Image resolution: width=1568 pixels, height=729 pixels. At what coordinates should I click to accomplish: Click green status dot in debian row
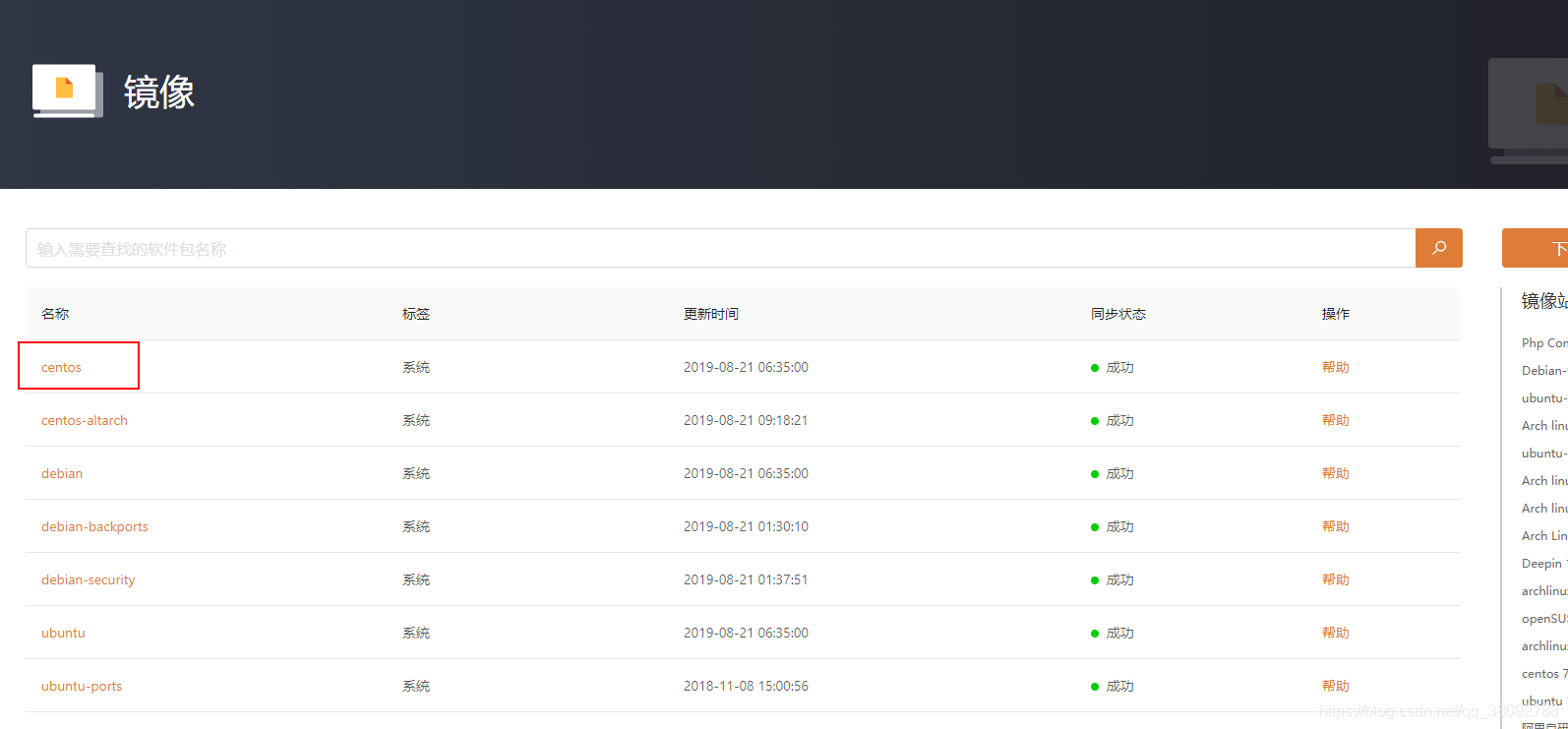tap(1095, 474)
